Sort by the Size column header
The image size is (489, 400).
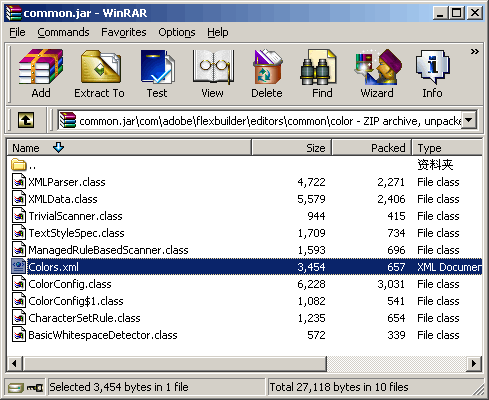tap(292, 148)
